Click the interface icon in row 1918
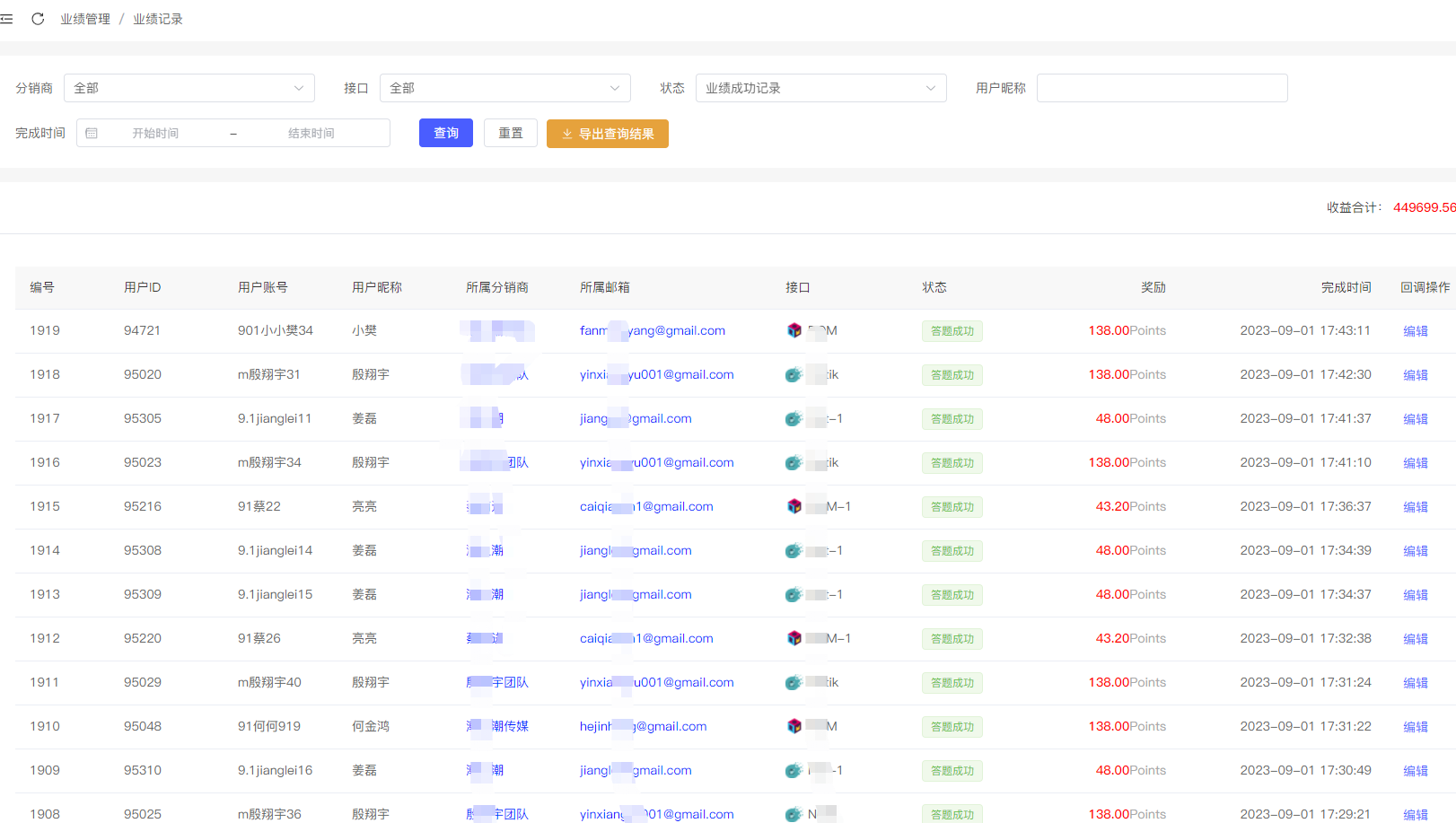The image size is (1456, 823). point(794,374)
